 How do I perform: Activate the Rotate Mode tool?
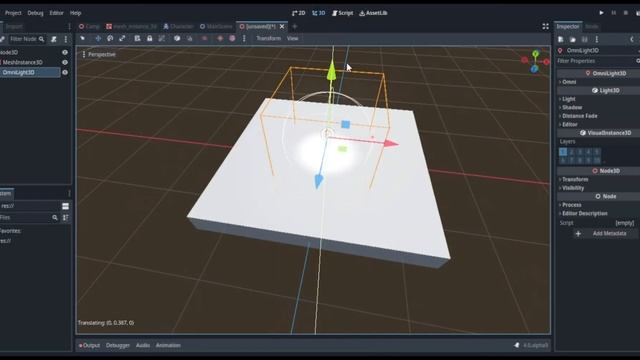(x=110, y=38)
